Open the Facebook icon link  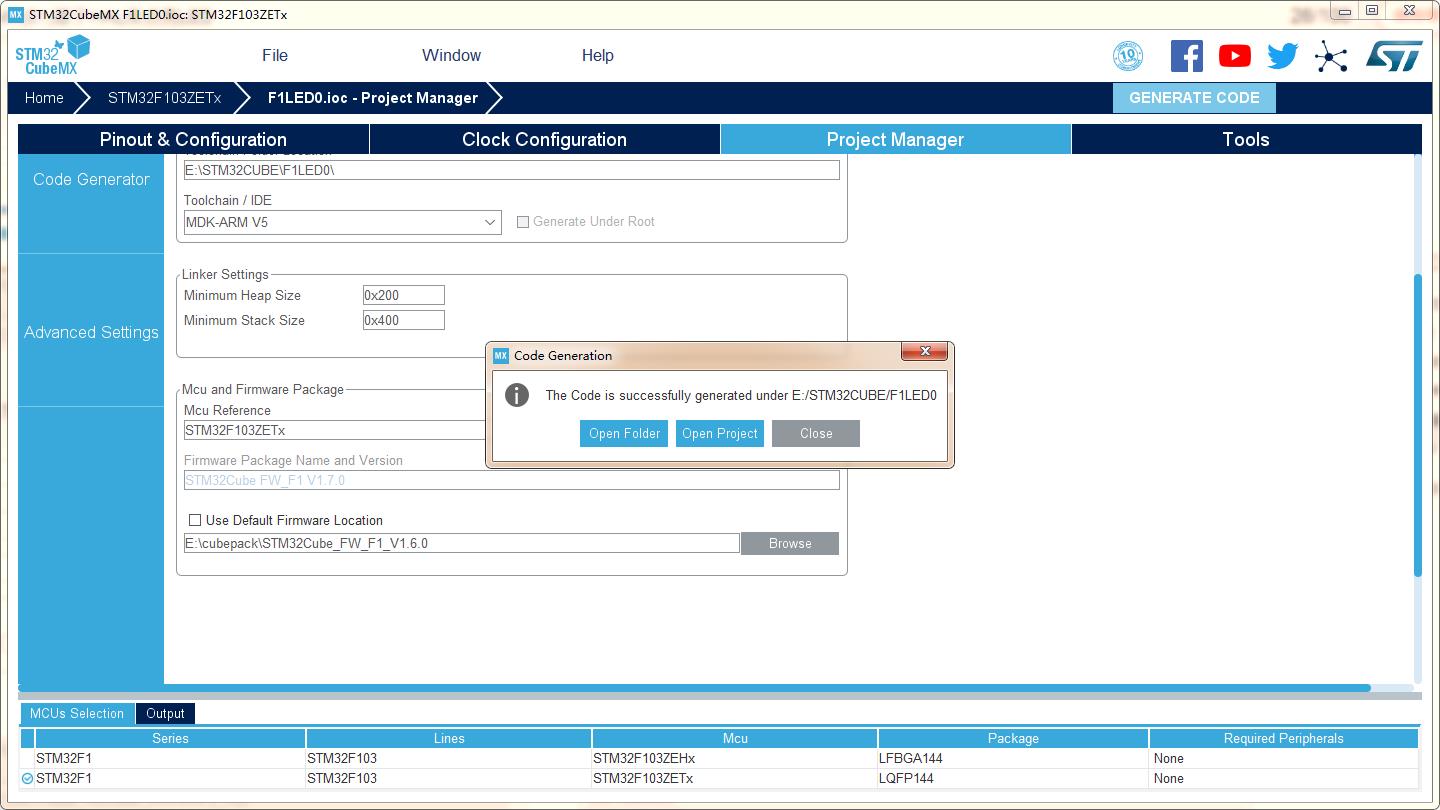(x=1187, y=56)
